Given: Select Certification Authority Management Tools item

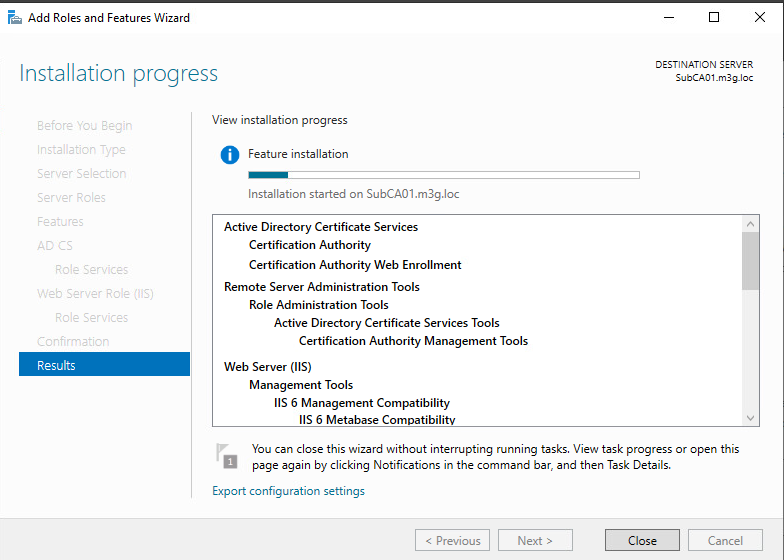Looking at the screenshot, I should (413, 341).
